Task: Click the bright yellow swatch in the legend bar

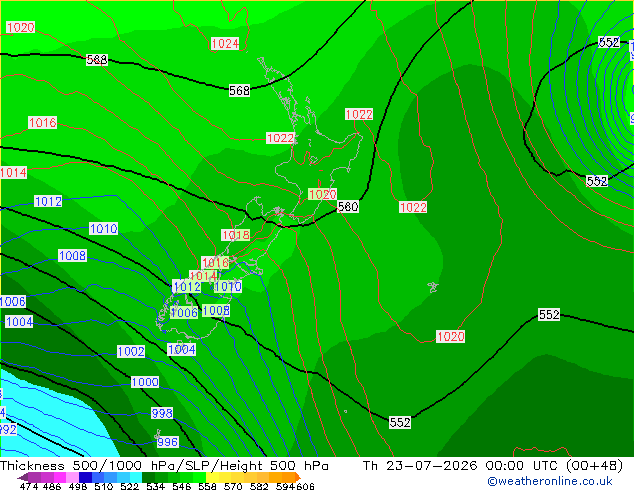Action: 212,477
